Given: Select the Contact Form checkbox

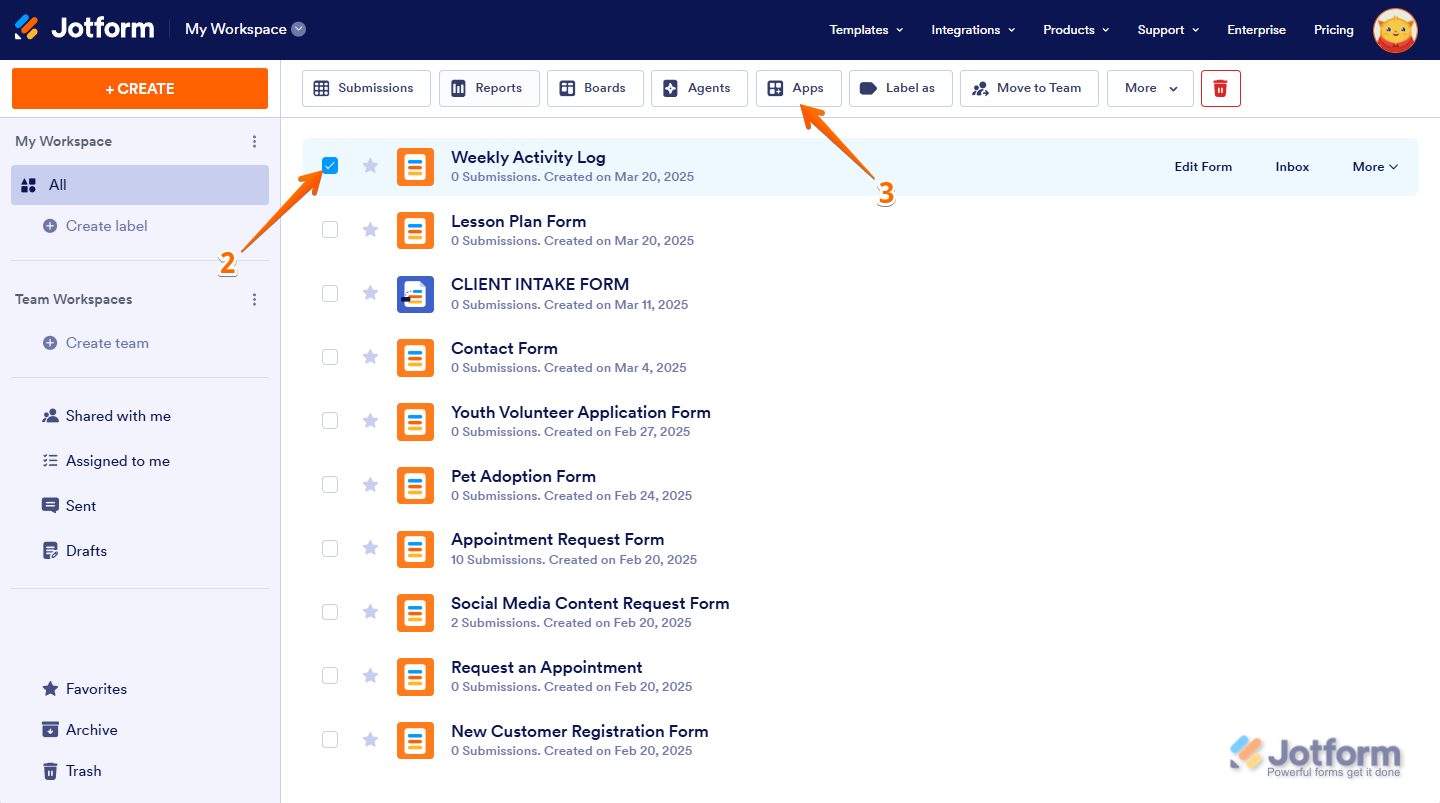Looking at the screenshot, I should pyautogui.click(x=330, y=357).
